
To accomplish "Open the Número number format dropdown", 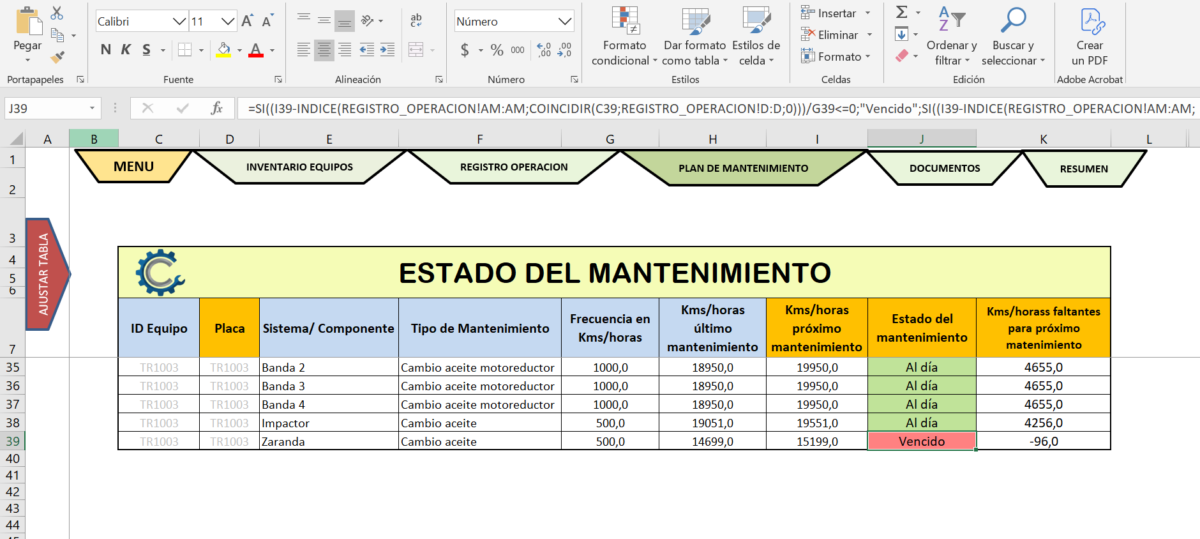I will (x=566, y=21).
